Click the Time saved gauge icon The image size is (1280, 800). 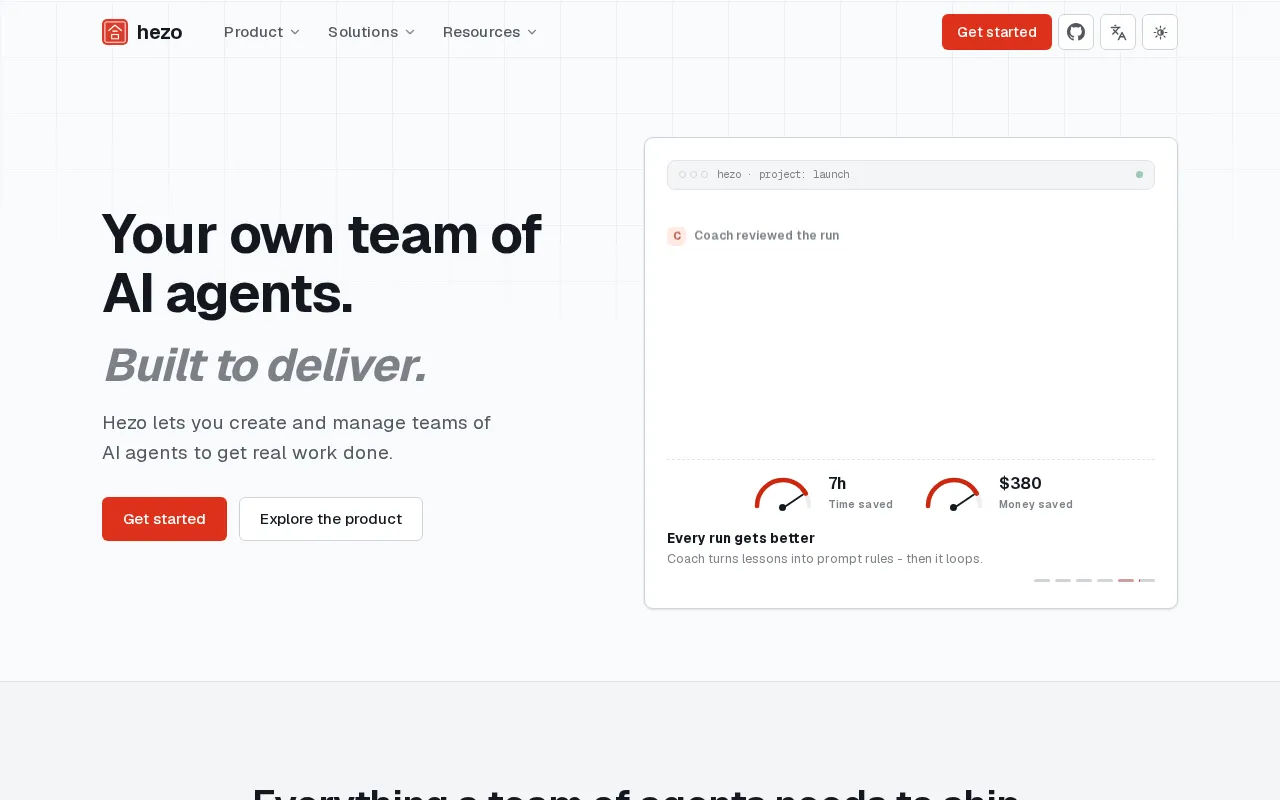[x=782, y=494]
